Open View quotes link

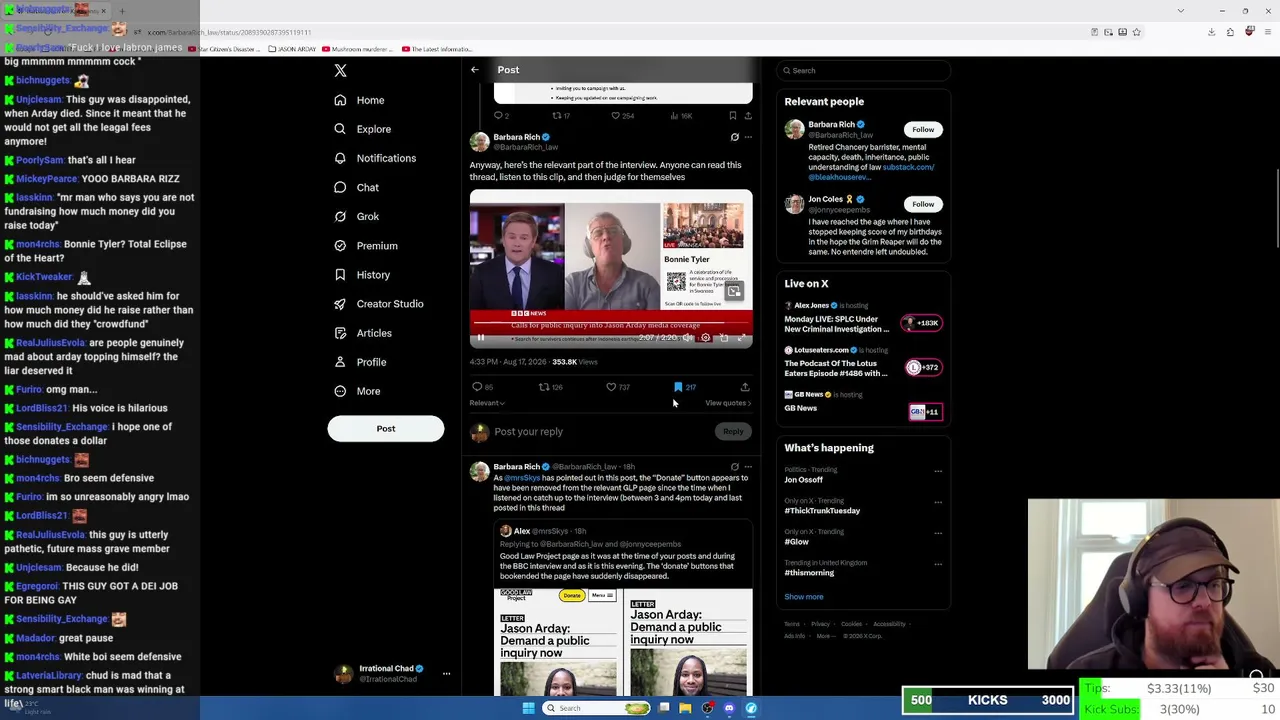pyautogui.click(x=728, y=403)
